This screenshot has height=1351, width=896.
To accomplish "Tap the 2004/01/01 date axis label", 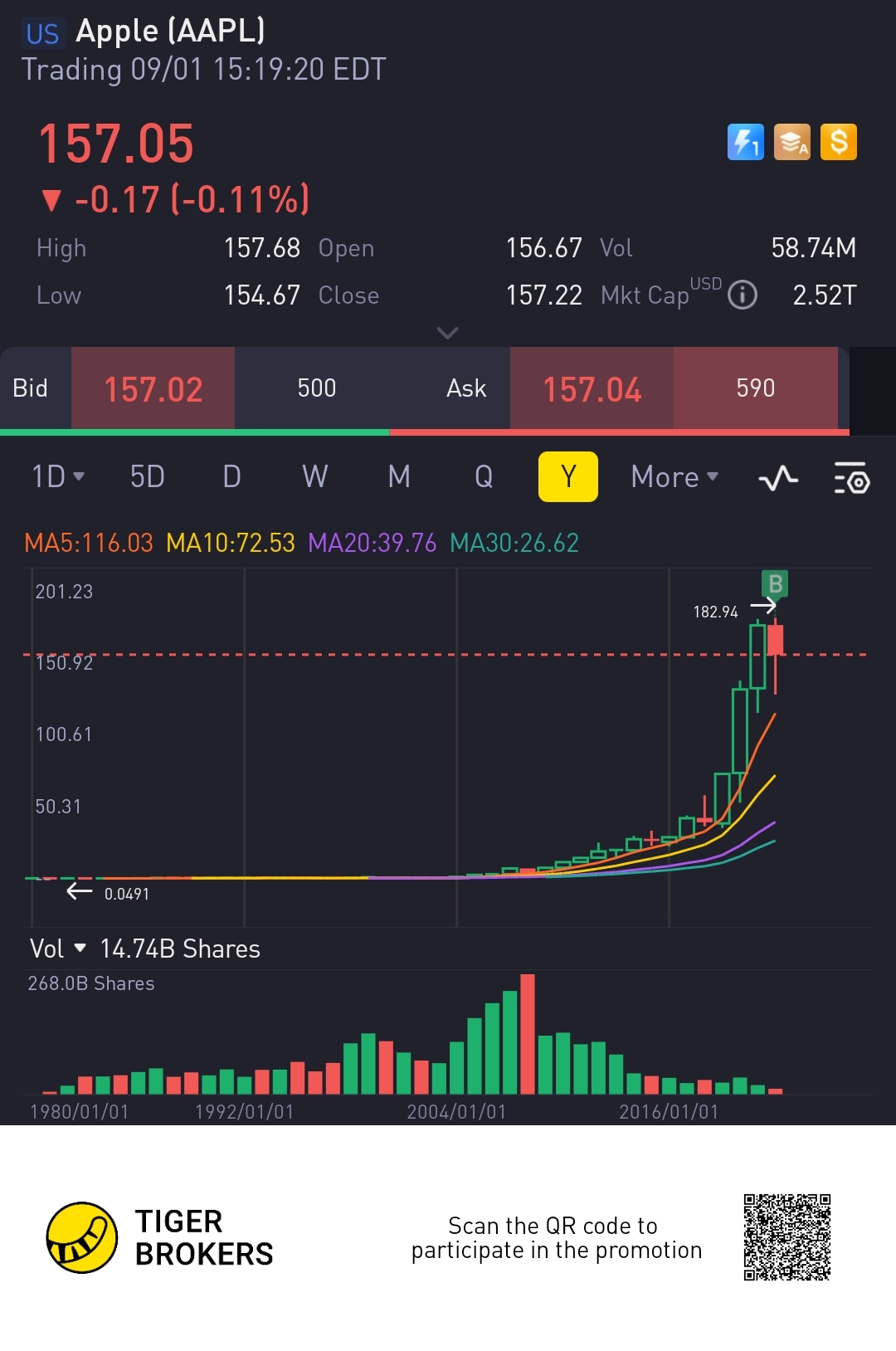I will pos(456,1111).
